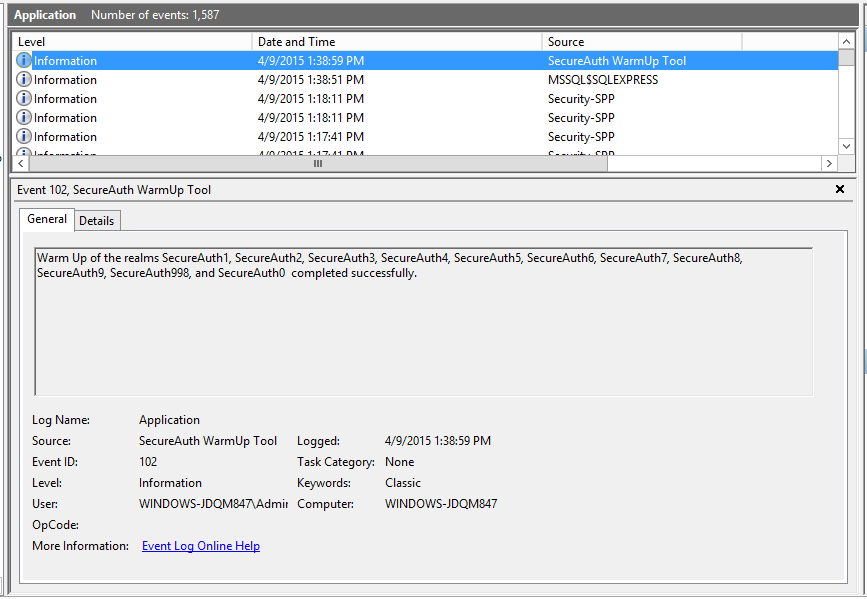Image resolution: width=867 pixels, height=599 pixels.
Task: Switch to the Details tab
Action: (97, 220)
